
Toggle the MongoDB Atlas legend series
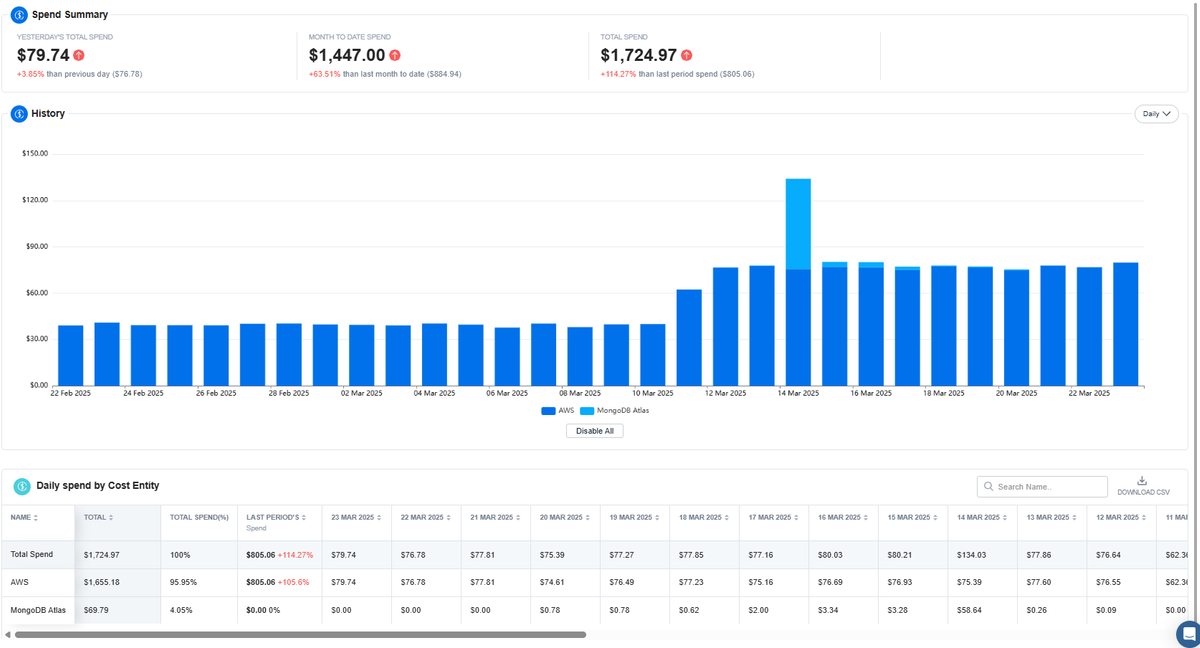(x=613, y=411)
